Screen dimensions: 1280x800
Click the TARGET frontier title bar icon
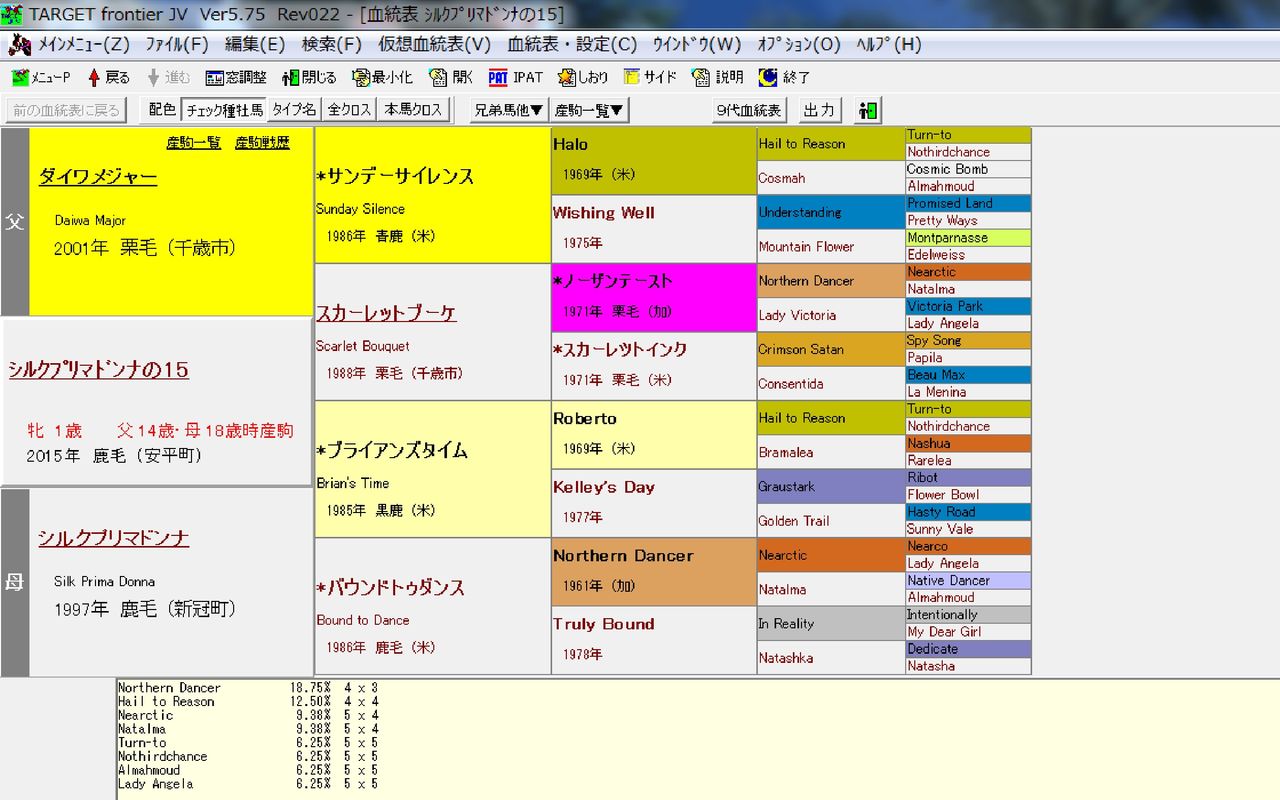tap(12, 14)
